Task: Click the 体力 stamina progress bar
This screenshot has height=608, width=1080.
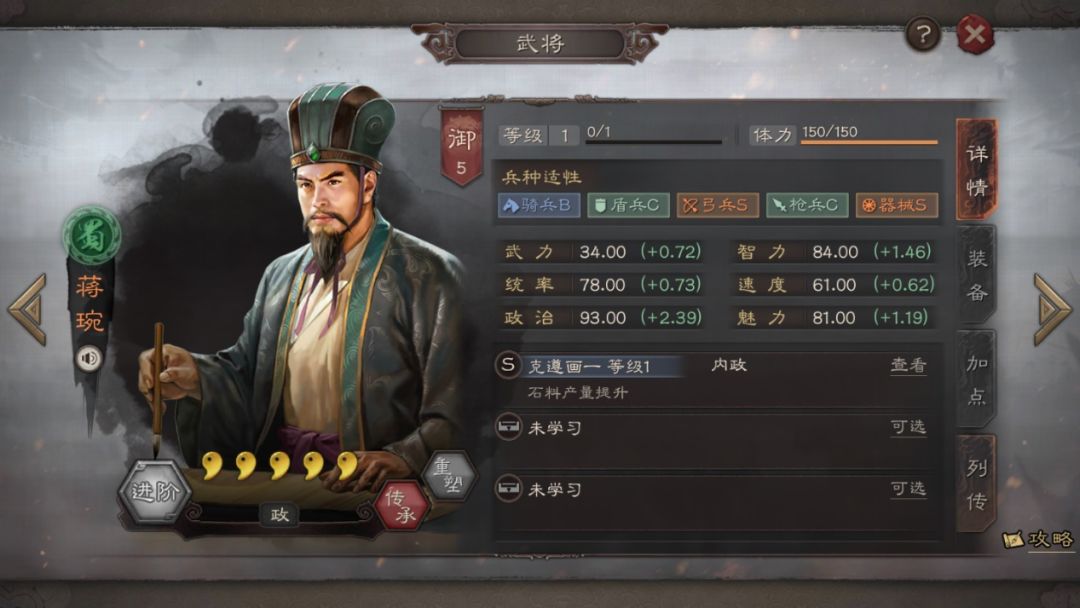Action: pyautogui.click(x=869, y=141)
